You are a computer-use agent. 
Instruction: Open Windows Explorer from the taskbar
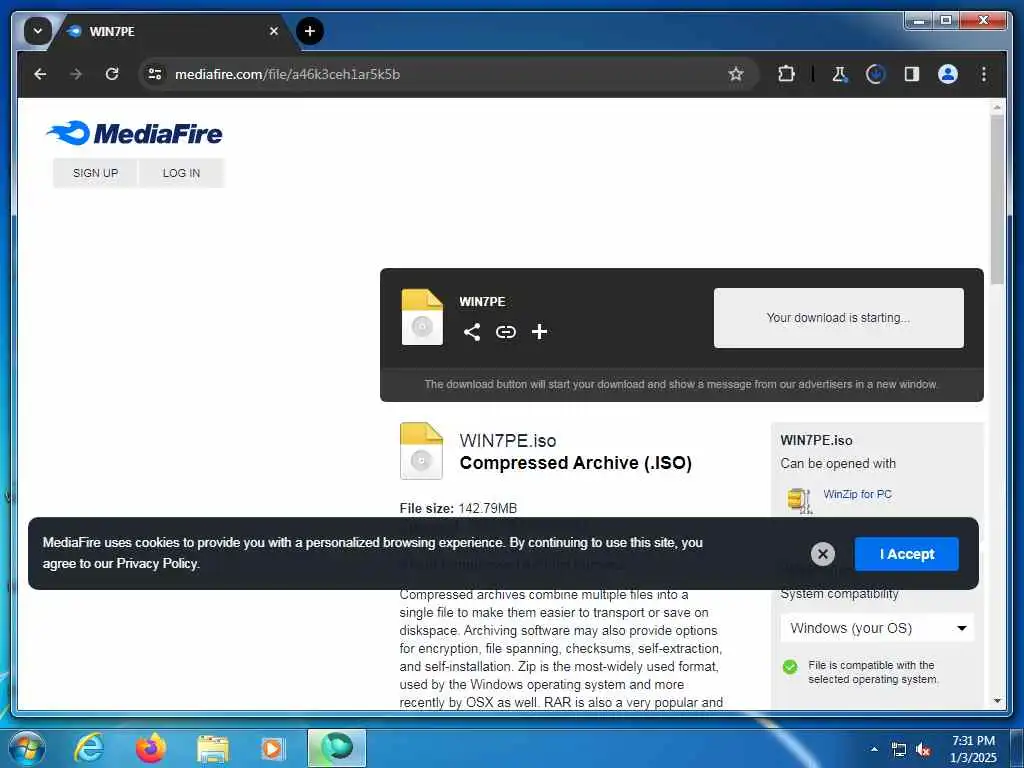click(x=212, y=748)
